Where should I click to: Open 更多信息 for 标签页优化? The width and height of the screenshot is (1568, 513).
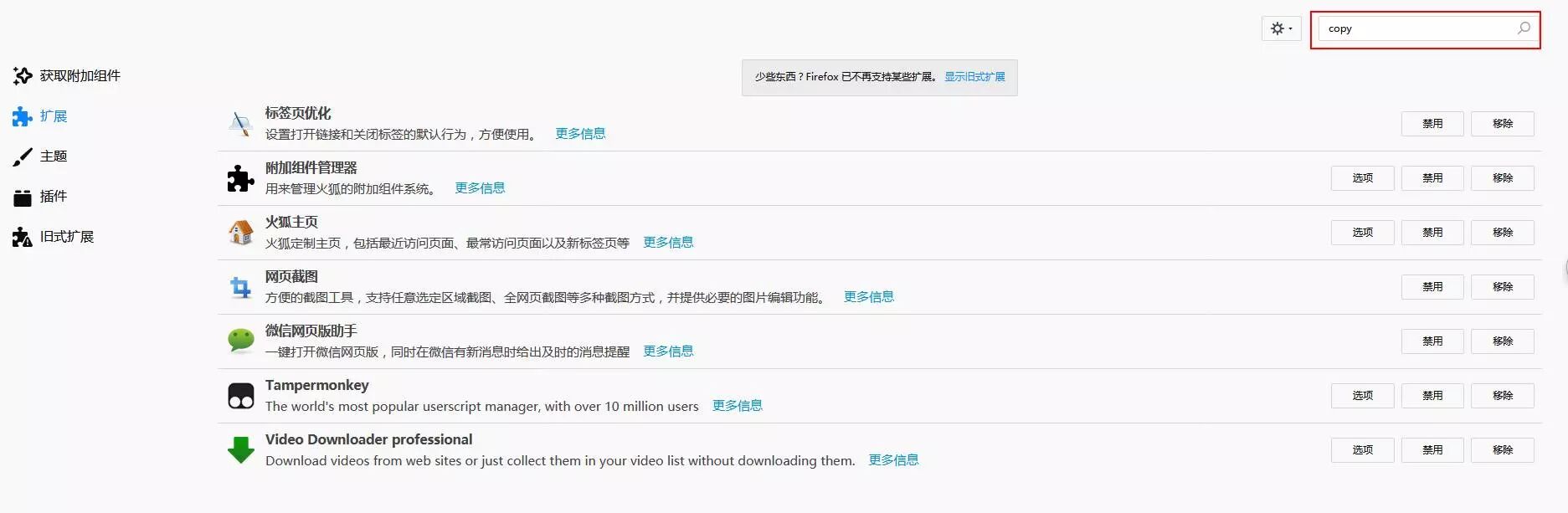tap(580, 134)
